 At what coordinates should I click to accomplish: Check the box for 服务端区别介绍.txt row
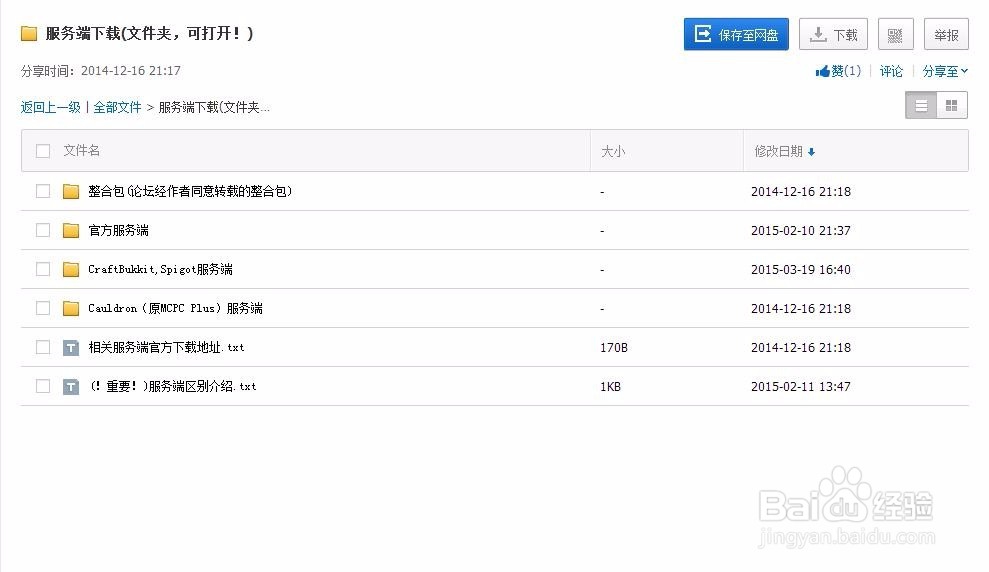tap(43, 386)
